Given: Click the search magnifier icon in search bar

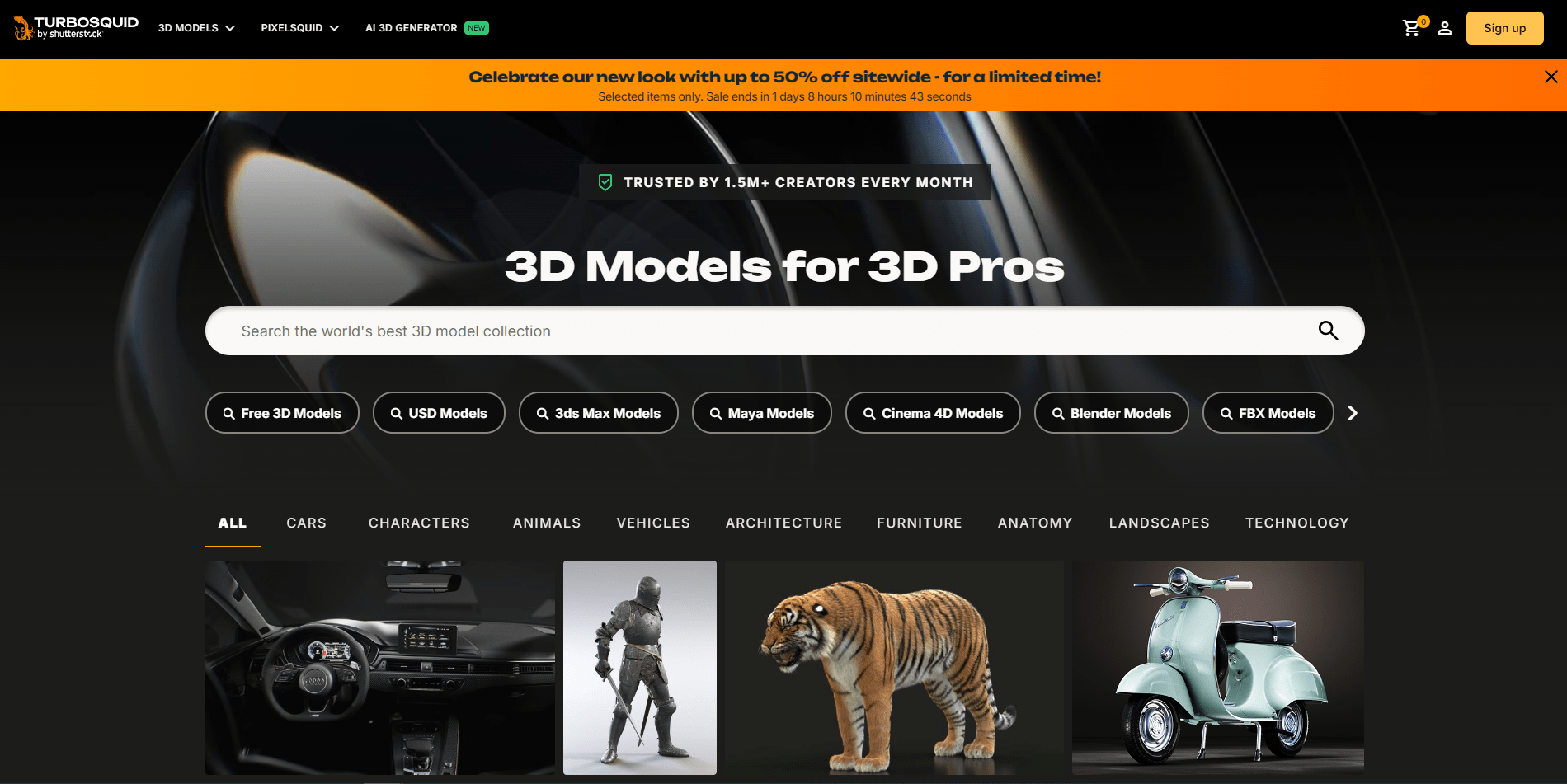Looking at the screenshot, I should tap(1328, 331).
